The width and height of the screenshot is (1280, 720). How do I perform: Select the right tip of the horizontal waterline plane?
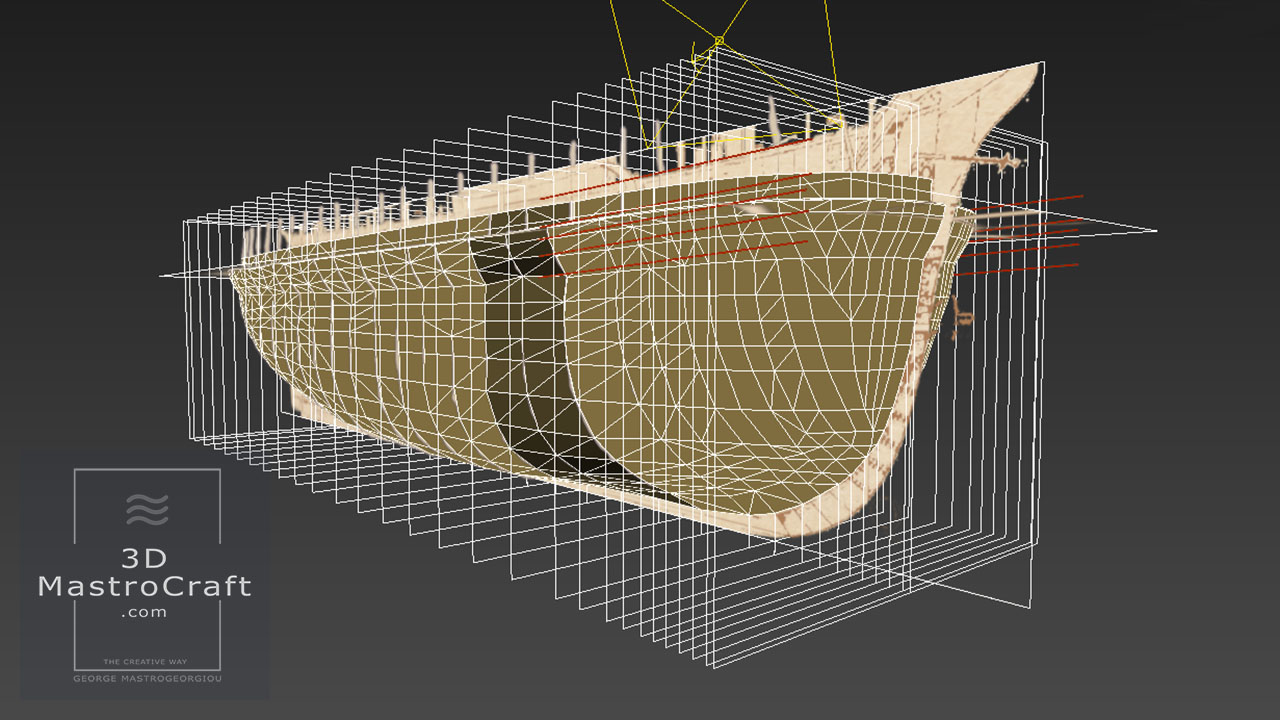coord(1154,231)
